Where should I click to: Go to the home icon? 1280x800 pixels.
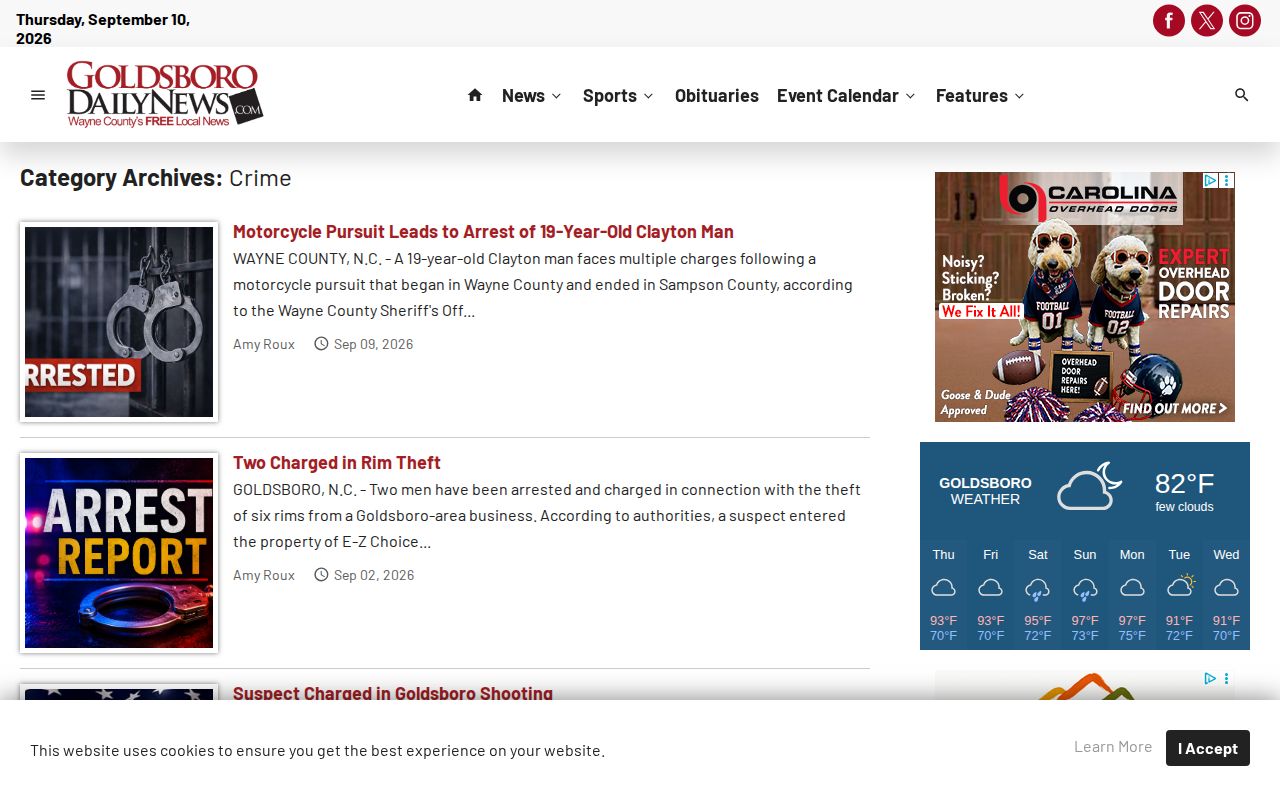[x=475, y=95]
